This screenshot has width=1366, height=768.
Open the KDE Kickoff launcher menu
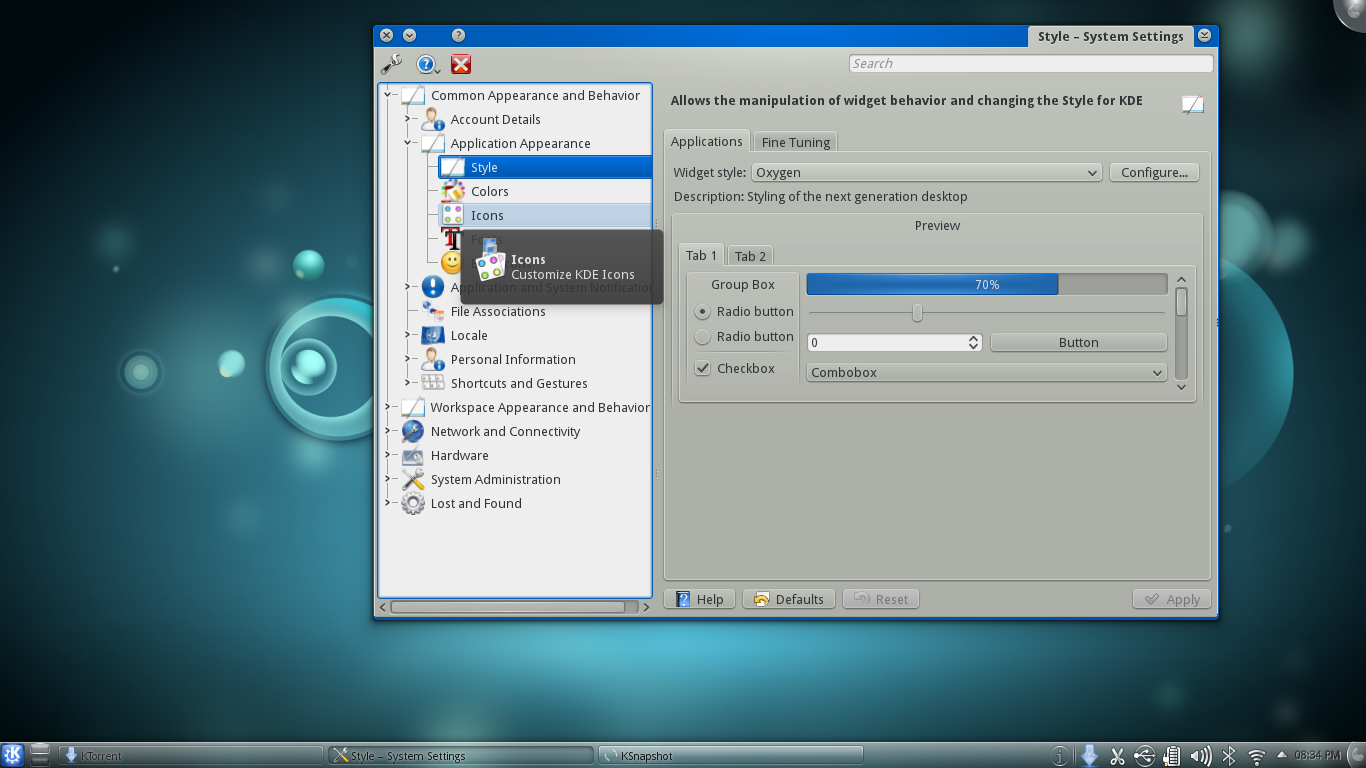12,755
